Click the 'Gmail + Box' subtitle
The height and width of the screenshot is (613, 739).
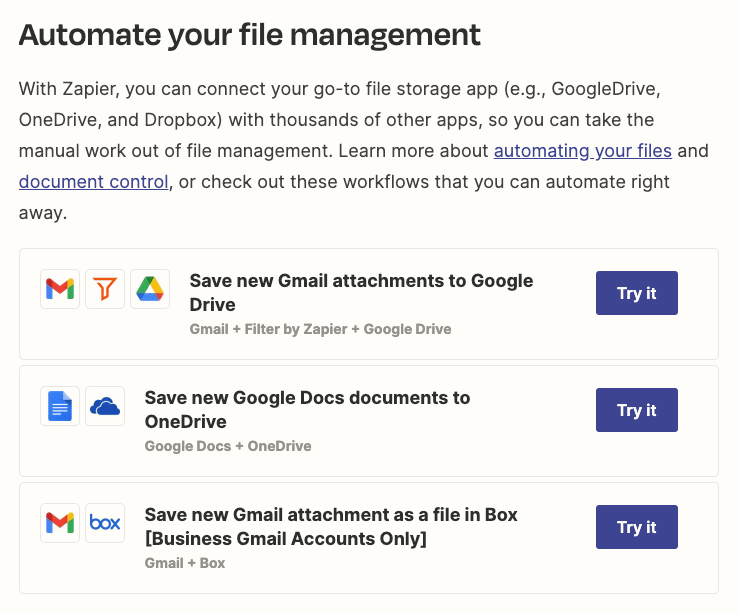point(185,563)
